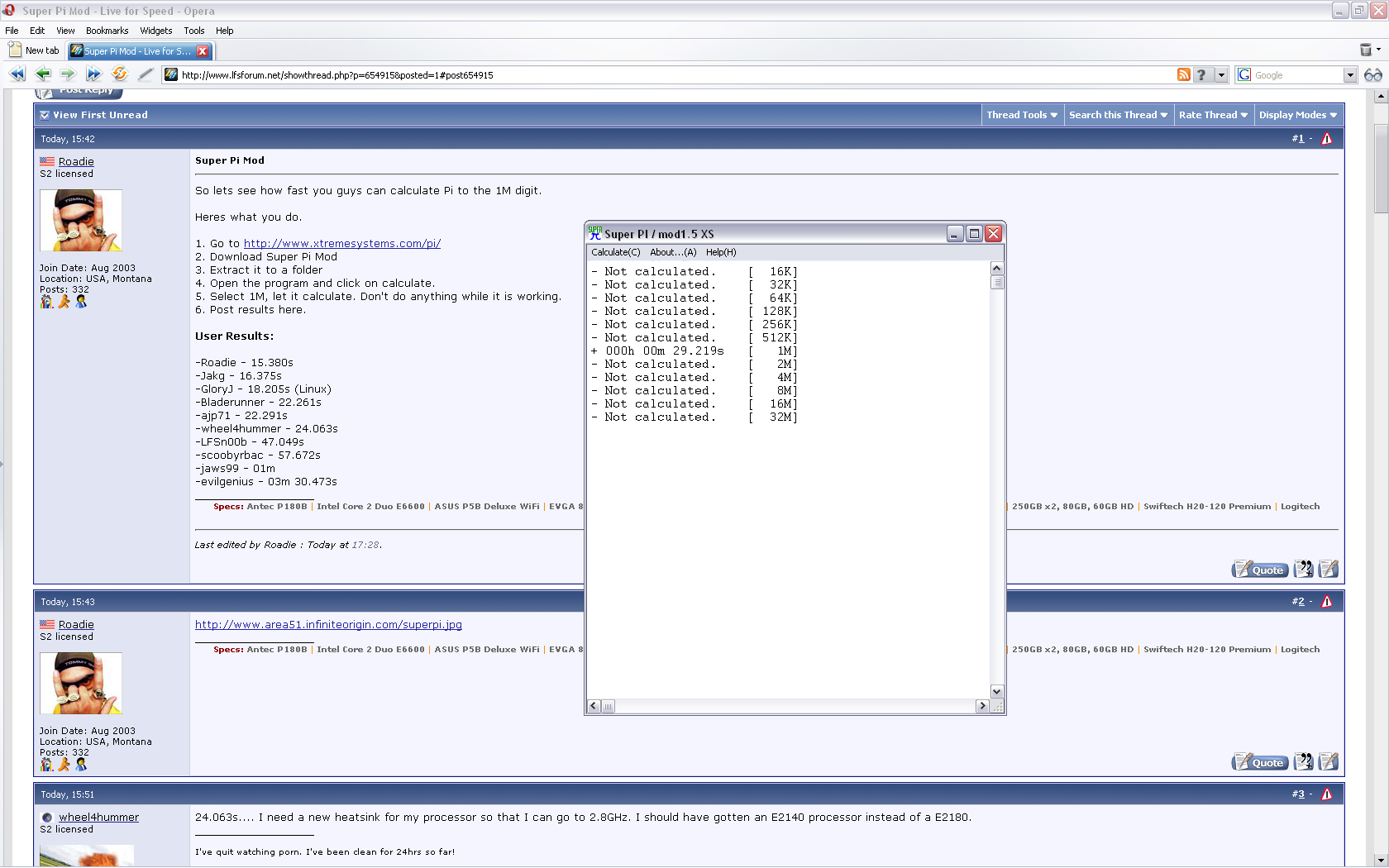
Task: Click the site favicon in the address bar
Action: click(171, 74)
